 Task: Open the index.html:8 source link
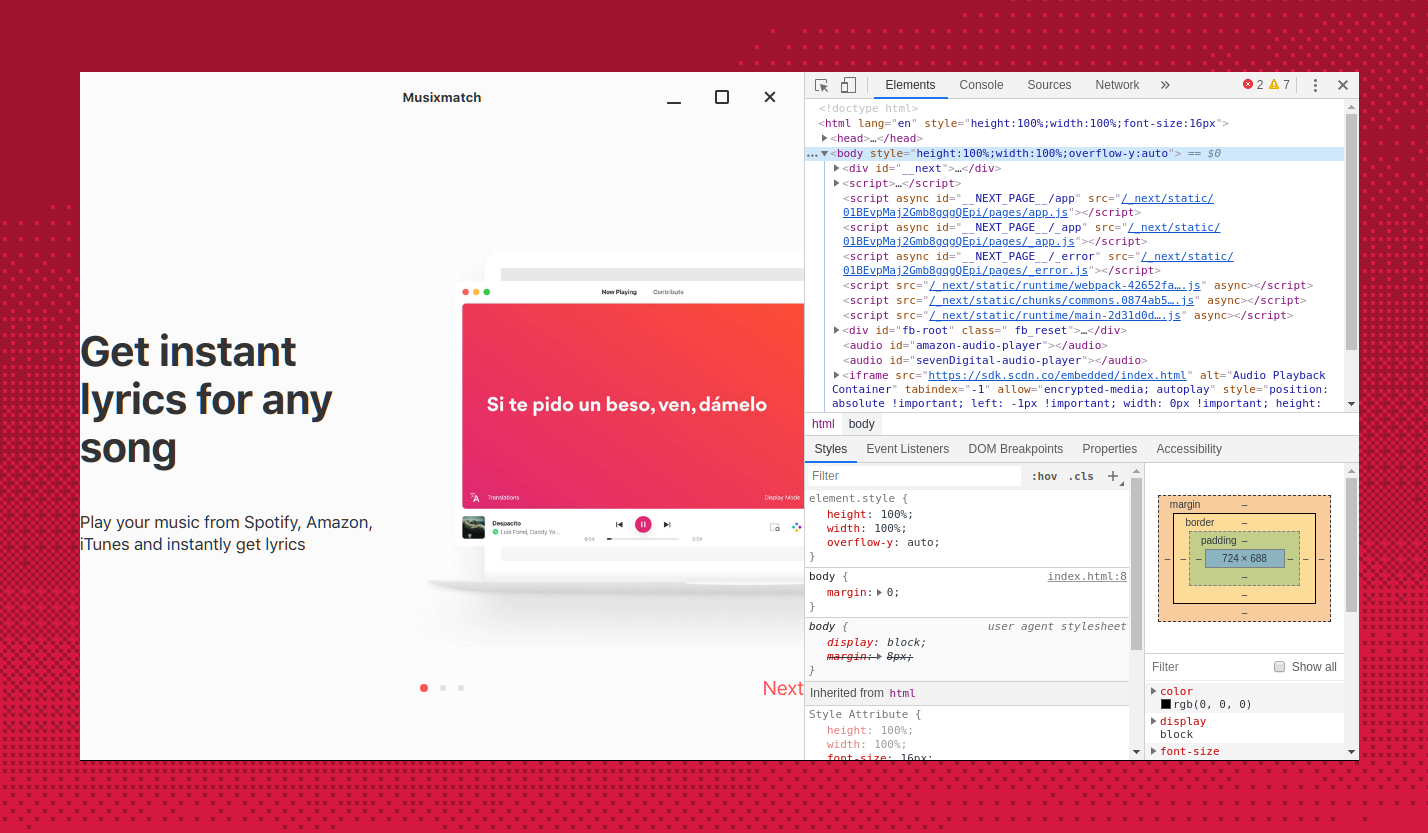[1086, 577]
